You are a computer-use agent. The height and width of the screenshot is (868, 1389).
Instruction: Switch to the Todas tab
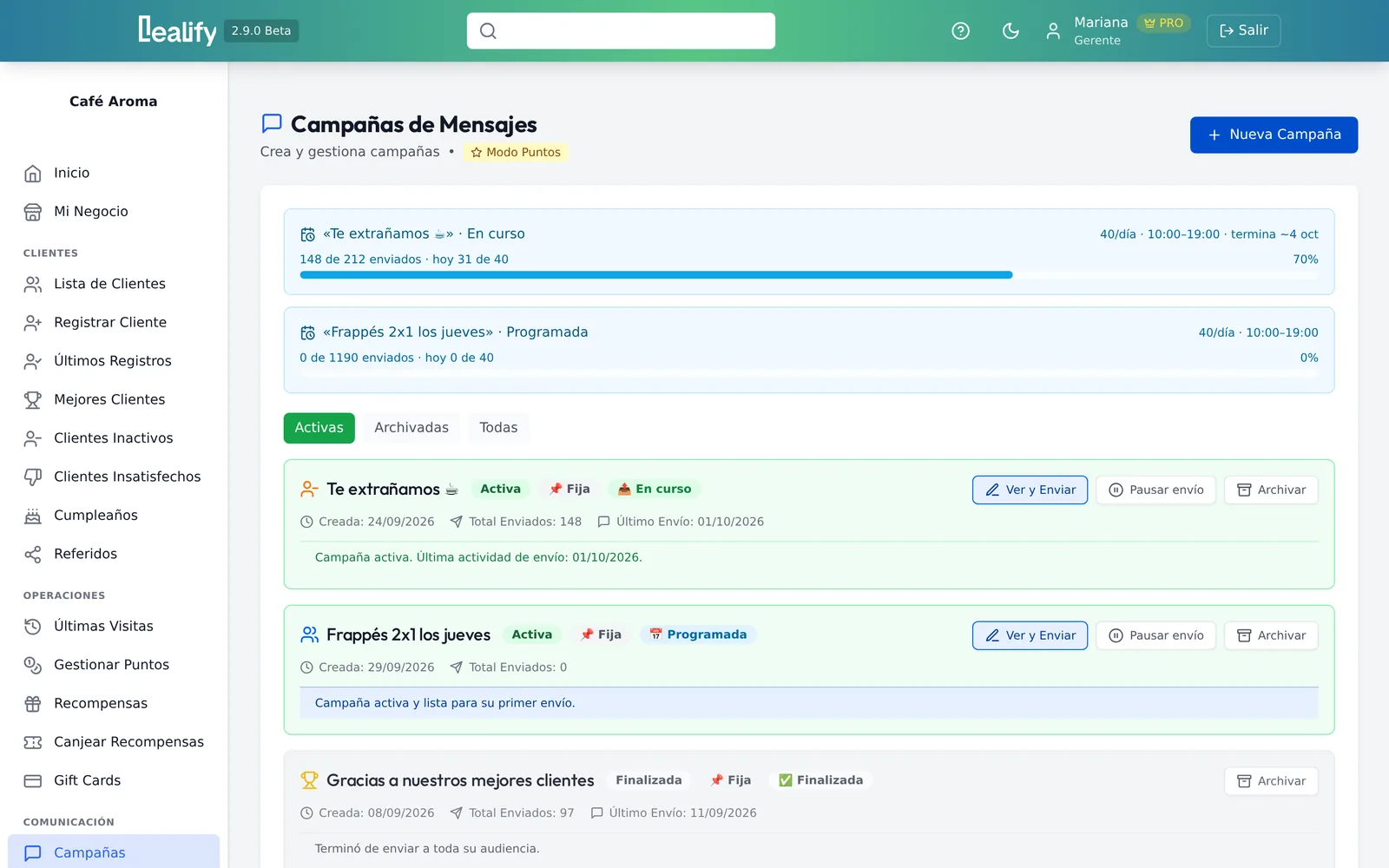click(498, 428)
